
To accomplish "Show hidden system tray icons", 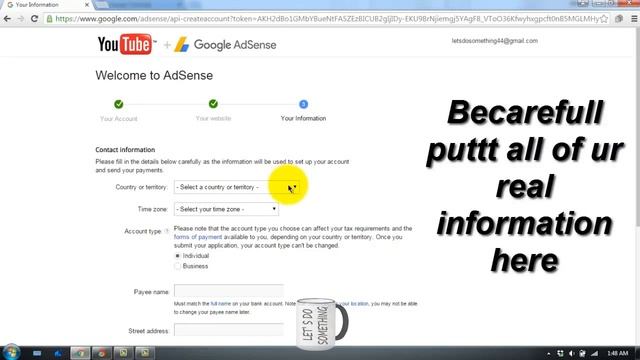I will point(549,353).
